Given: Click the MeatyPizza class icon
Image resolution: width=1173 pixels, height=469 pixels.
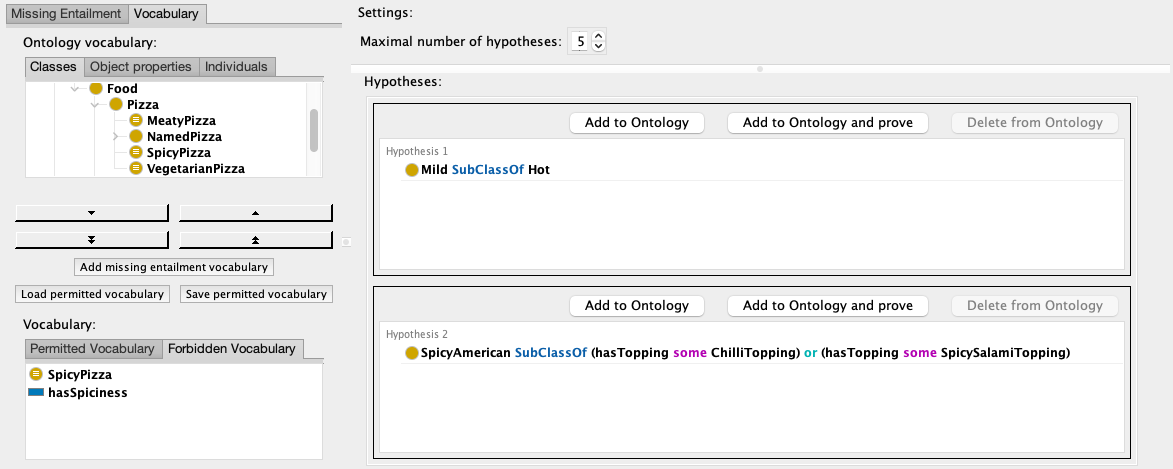Looking at the screenshot, I should pyautogui.click(x=137, y=120).
